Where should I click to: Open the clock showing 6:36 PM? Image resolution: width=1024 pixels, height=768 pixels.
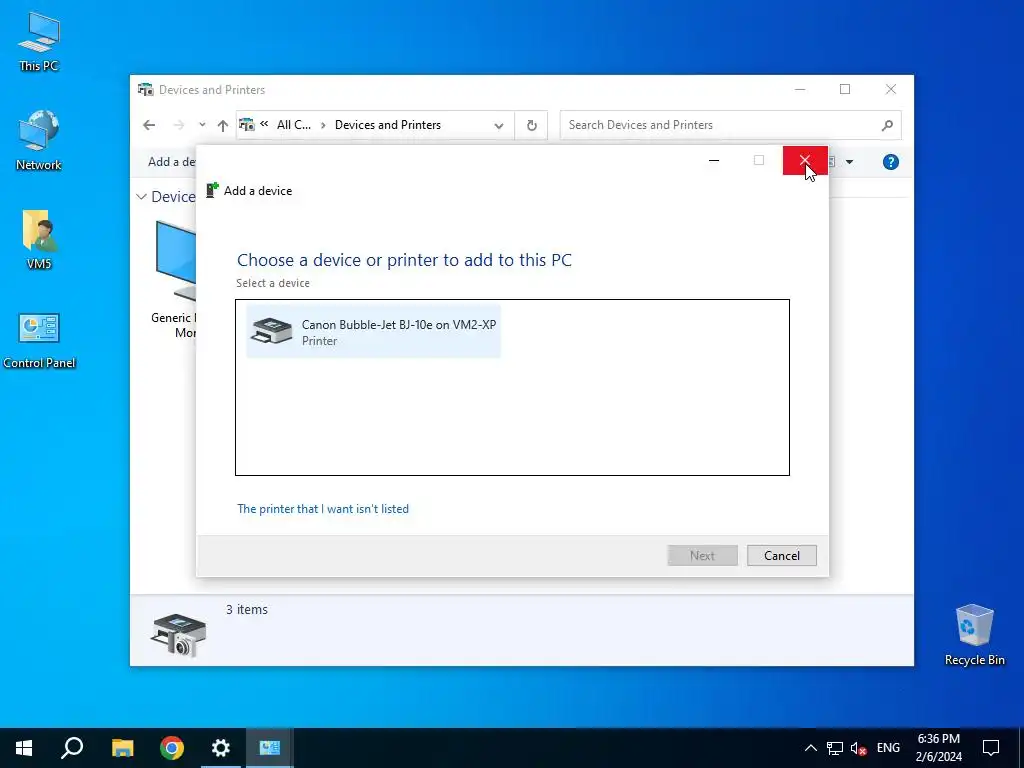tap(938, 748)
